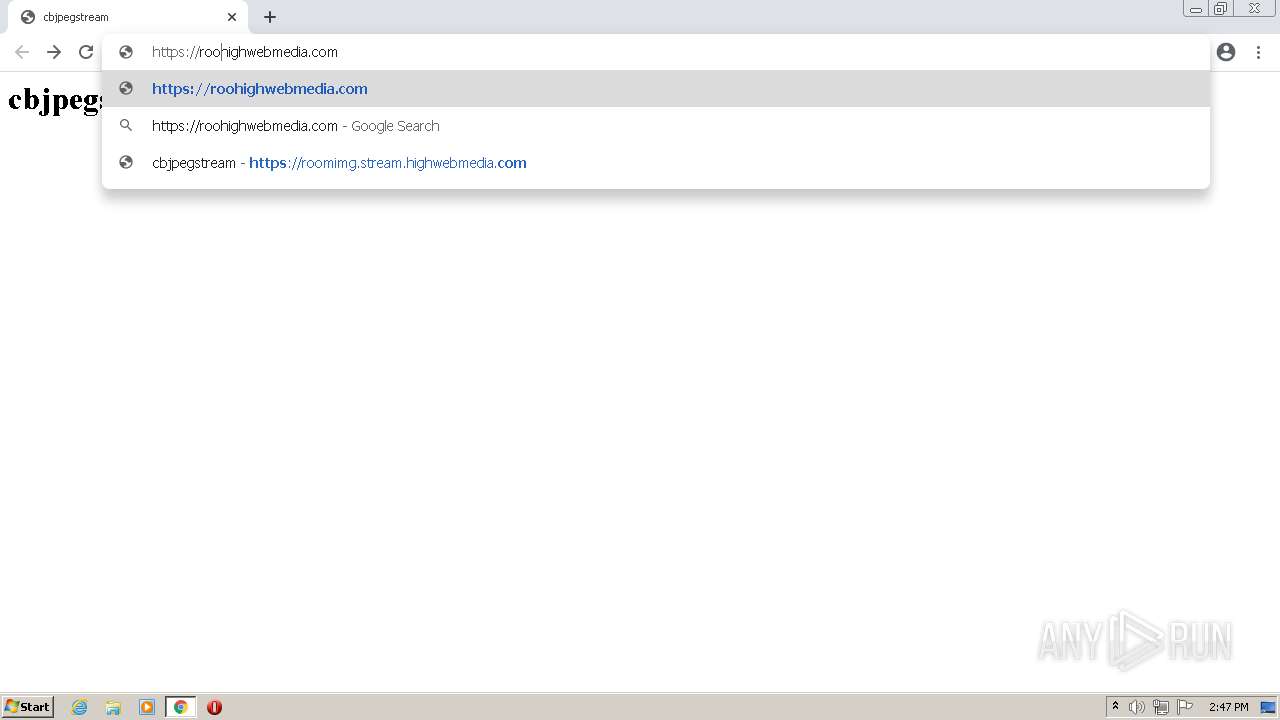Image resolution: width=1280 pixels, height=720 pixels.
Task: Open the Windows Start menu
Action: coord(27,707)
